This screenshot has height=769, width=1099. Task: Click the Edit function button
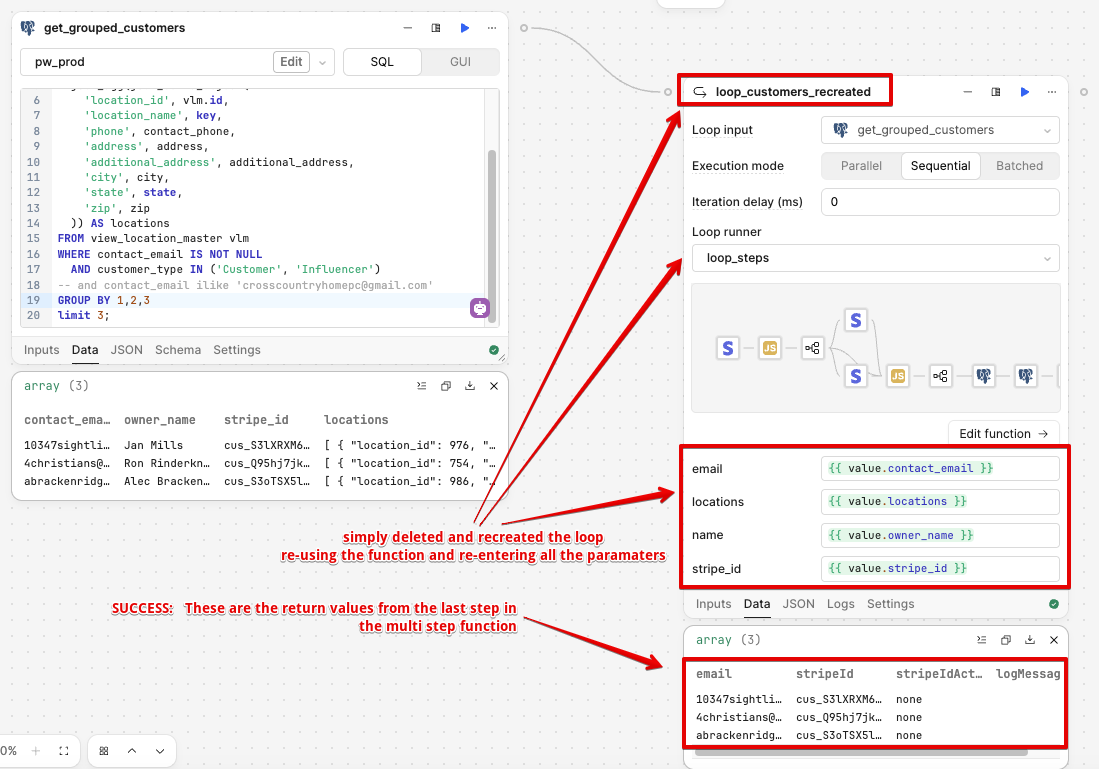(1003, 433)
